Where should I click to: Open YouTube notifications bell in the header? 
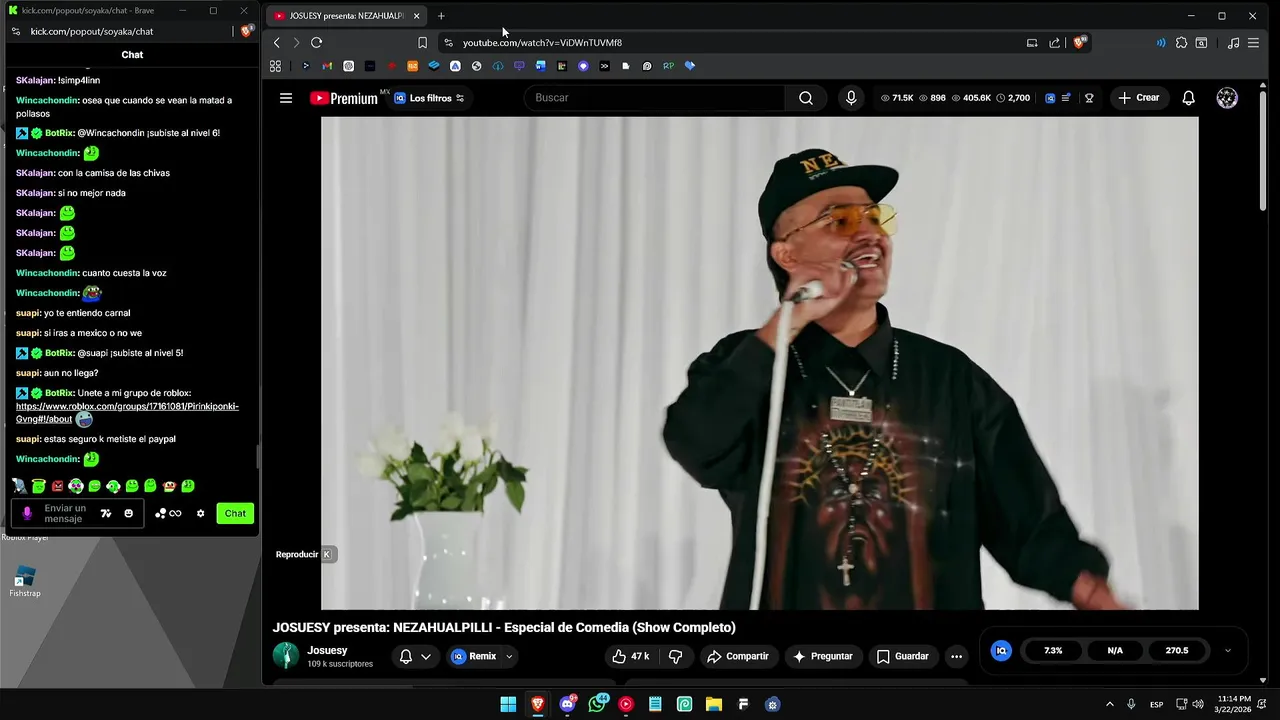[x=1188, y=98]
